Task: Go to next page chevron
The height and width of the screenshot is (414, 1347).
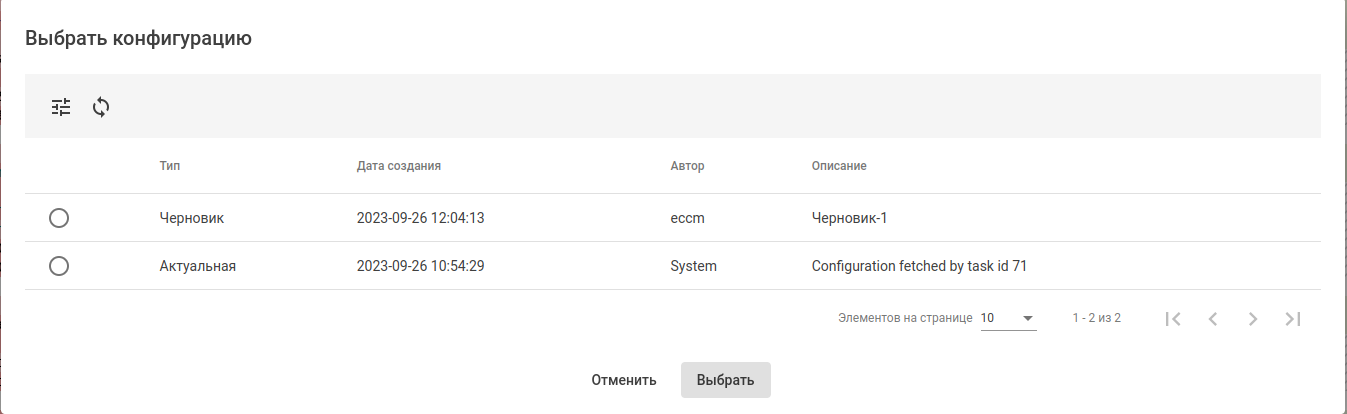Action: click(1253, 319)
